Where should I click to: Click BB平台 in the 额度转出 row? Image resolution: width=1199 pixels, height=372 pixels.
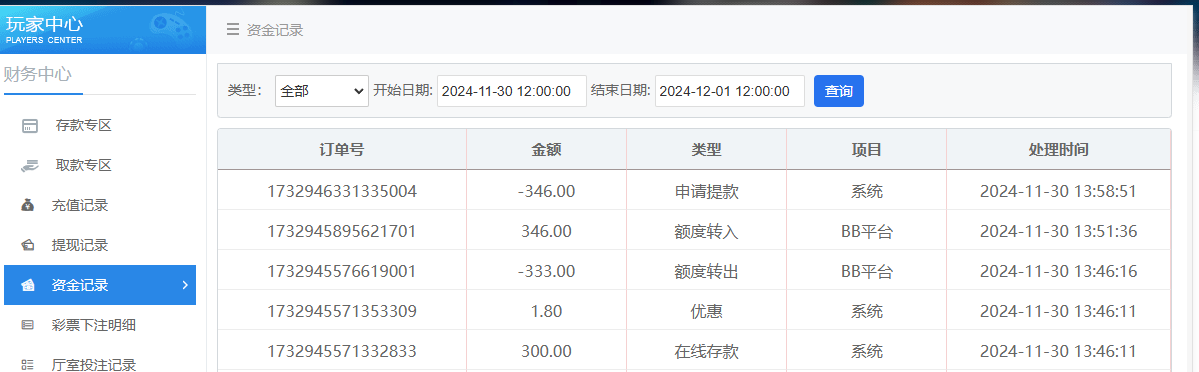pyautogui.click(x=866, y=271)
